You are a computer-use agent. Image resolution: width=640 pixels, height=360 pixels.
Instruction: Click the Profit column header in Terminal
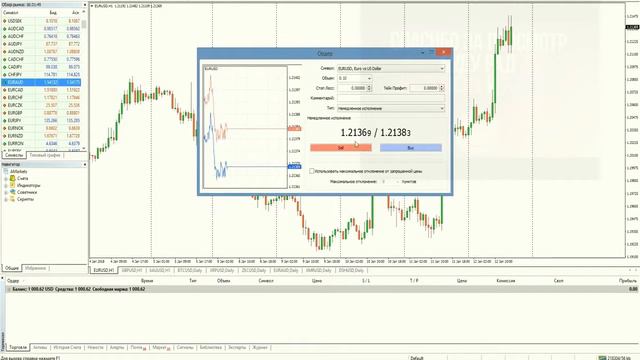pyautogui.click(x=628, y=281)
